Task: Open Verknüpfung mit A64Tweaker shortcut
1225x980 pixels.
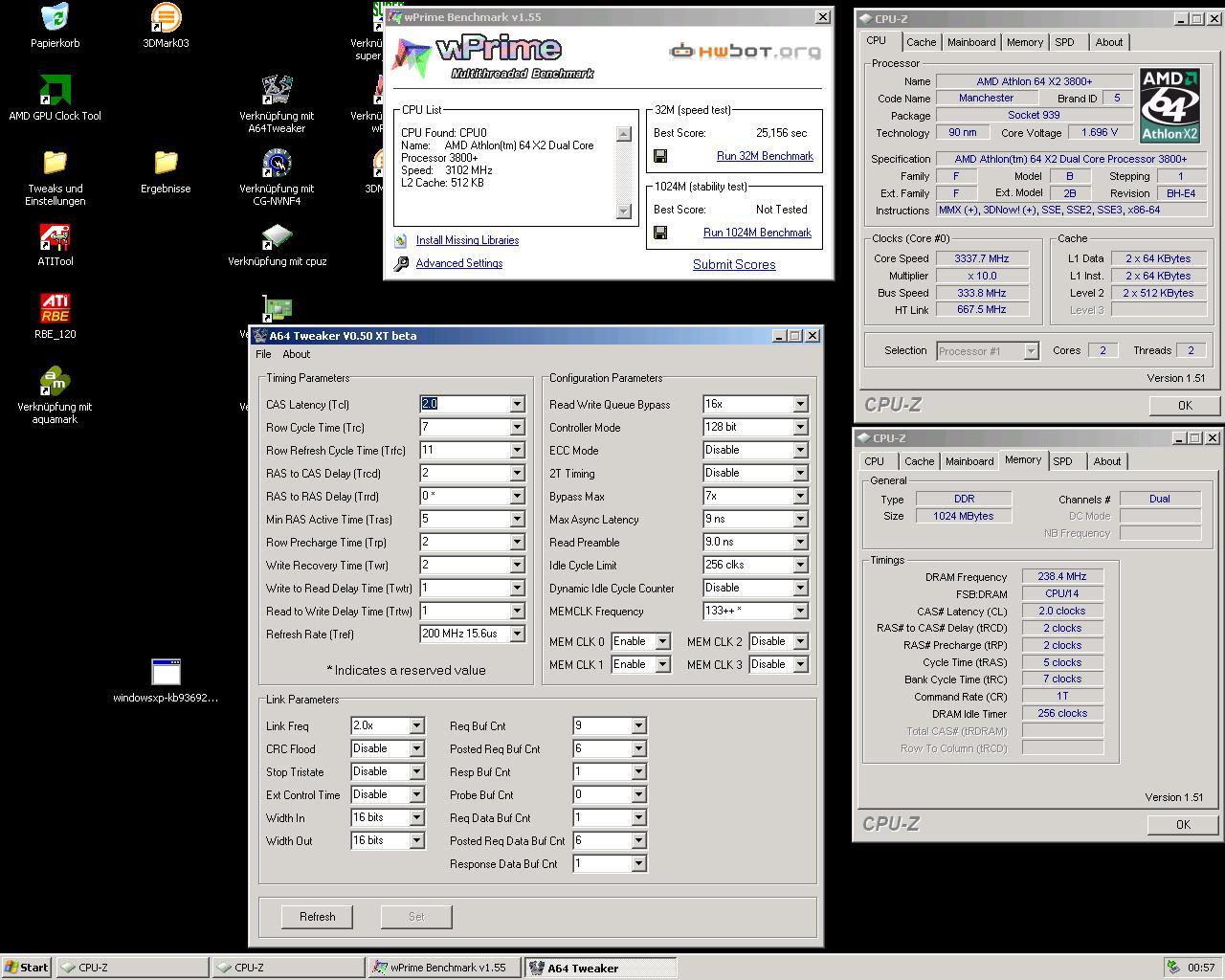Action: click(277, 90)
